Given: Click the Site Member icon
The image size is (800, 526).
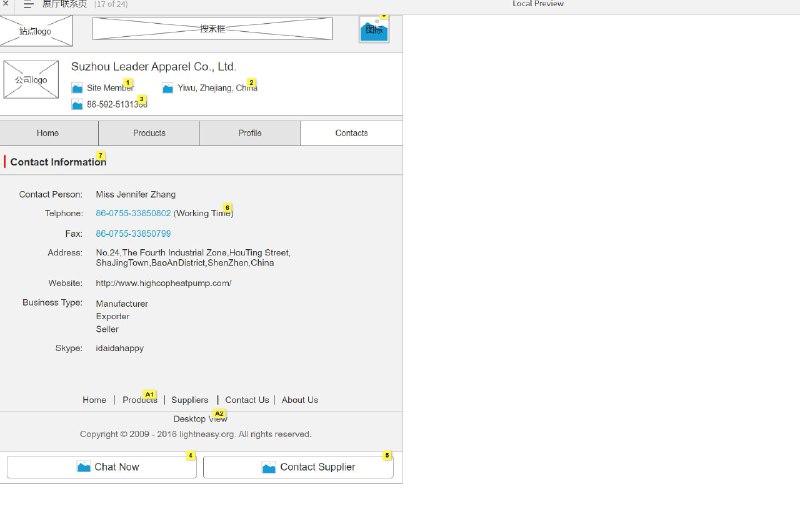Looking at the screenshot, I should 77,88.
